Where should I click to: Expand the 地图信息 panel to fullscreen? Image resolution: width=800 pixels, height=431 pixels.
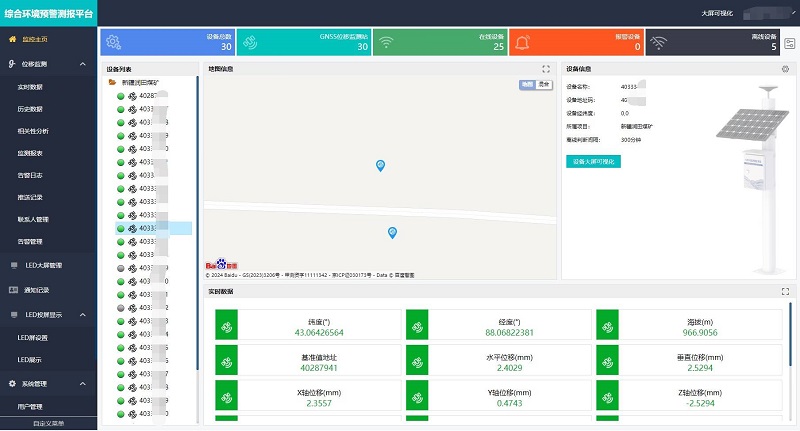546,69
